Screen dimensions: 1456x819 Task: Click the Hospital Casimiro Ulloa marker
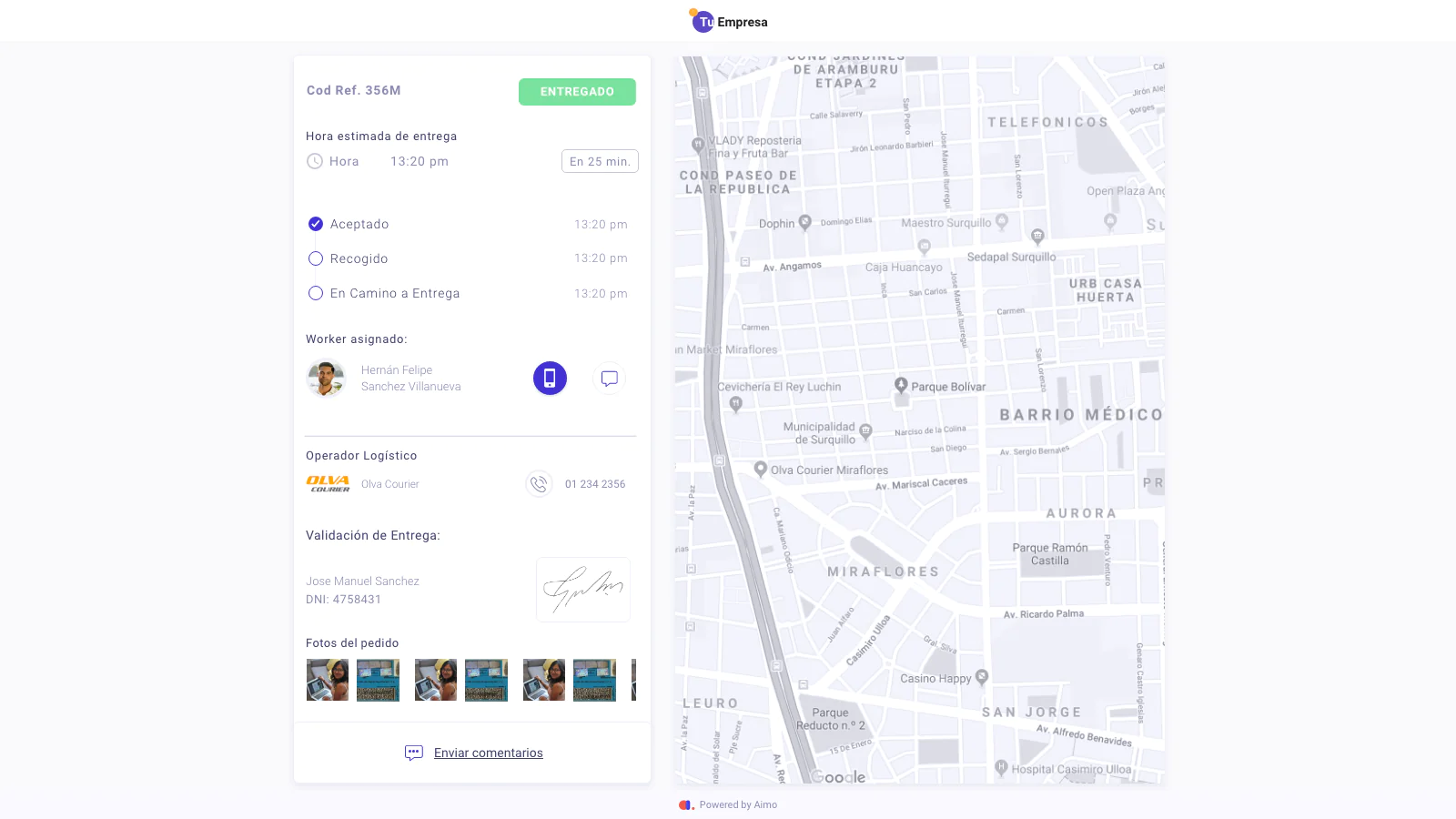1001,767
